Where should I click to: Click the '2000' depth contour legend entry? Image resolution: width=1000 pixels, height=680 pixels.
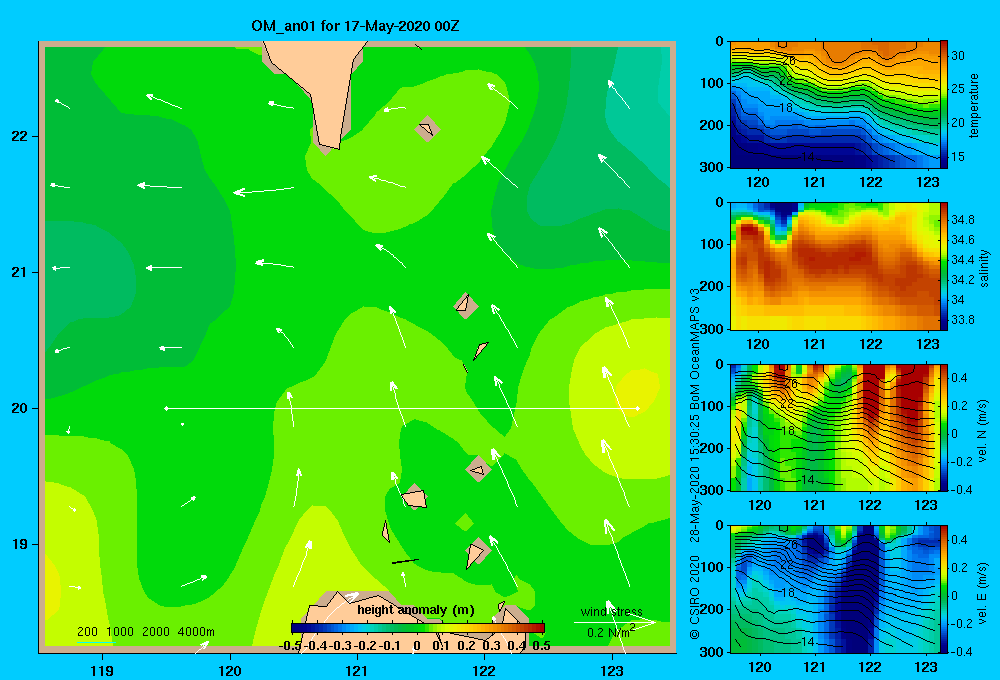156,632
